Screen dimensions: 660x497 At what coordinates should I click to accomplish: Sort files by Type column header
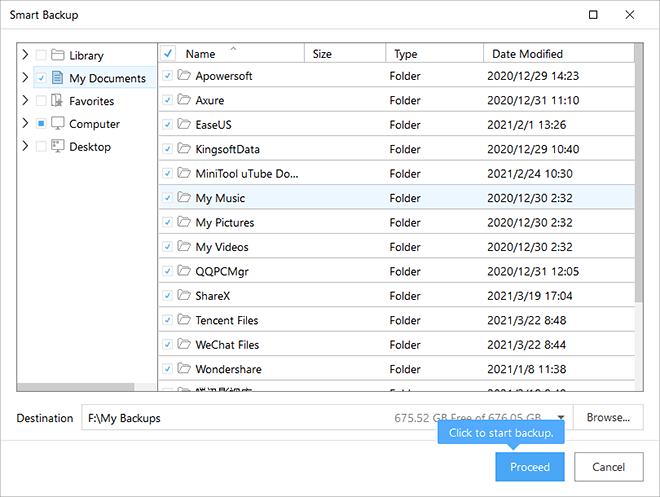click(406, 54)
